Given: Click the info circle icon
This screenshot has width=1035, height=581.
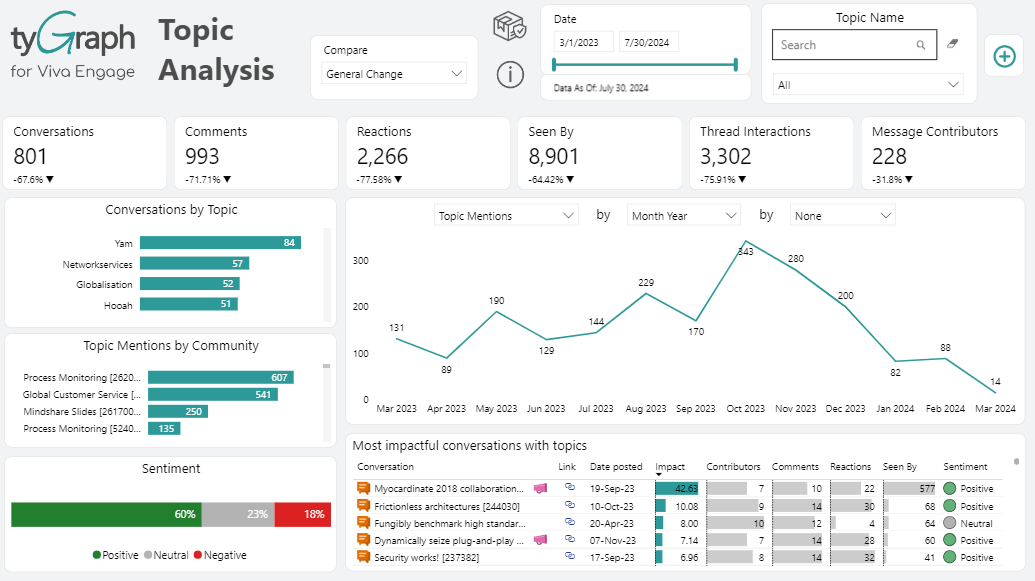Looking at the screenshot, I should (510, 74).
